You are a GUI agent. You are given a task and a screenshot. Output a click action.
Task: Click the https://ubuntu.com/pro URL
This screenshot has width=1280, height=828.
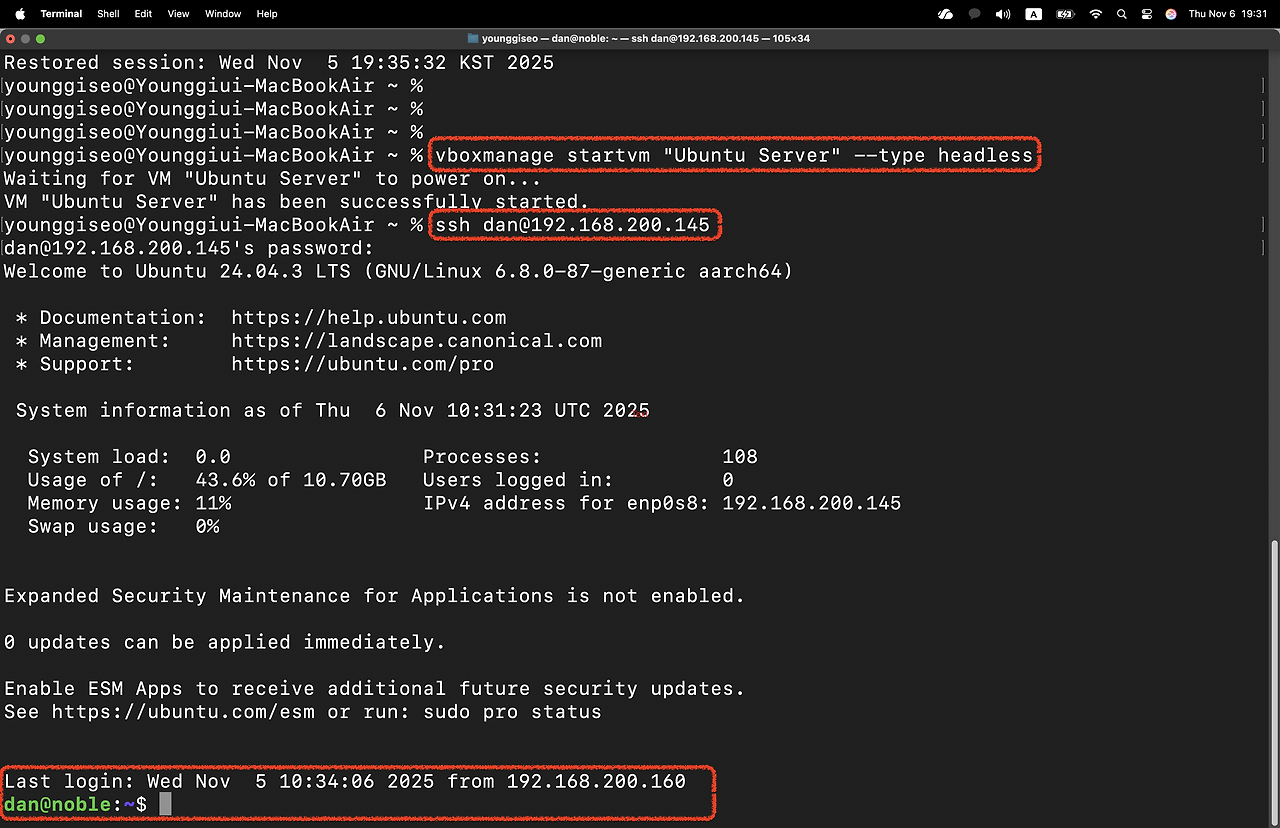[363, 364]
